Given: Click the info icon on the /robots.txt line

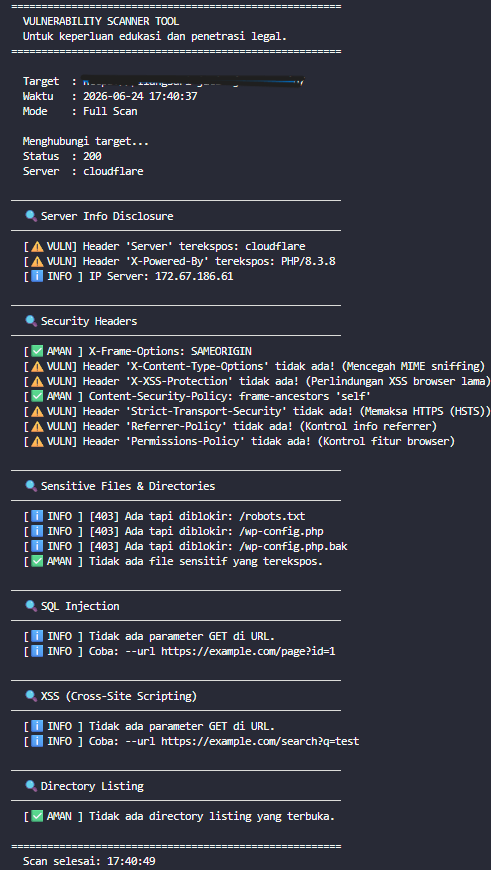Looking at the screenshot, I should click(x=37, y=517).
